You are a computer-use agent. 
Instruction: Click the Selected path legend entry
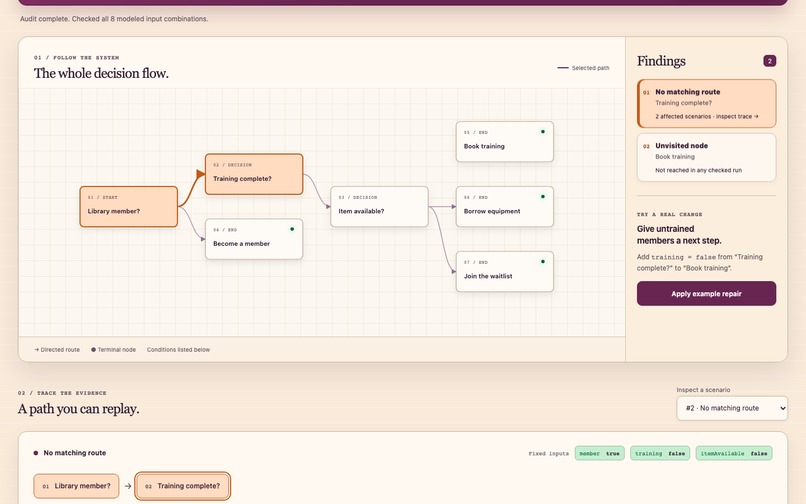[583, 68]
